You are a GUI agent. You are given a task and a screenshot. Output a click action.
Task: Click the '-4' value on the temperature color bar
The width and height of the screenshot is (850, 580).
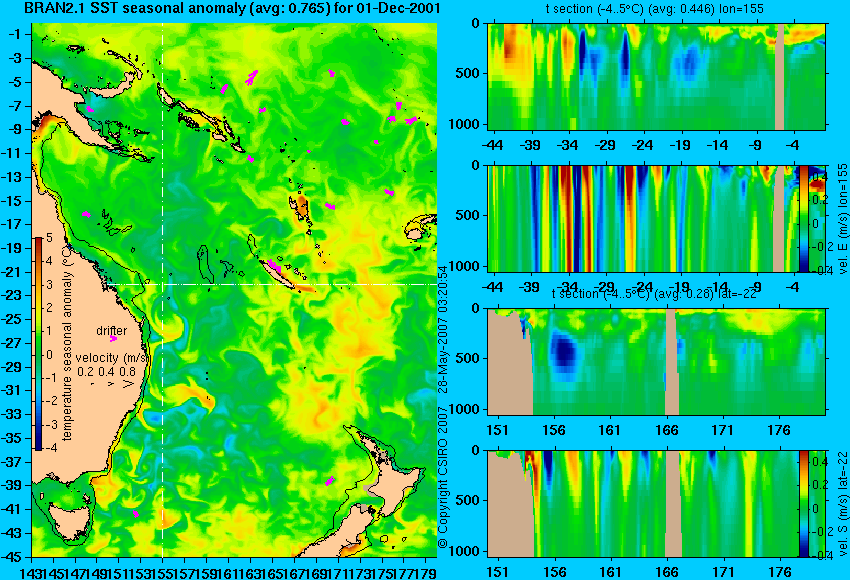coord(48,448)
